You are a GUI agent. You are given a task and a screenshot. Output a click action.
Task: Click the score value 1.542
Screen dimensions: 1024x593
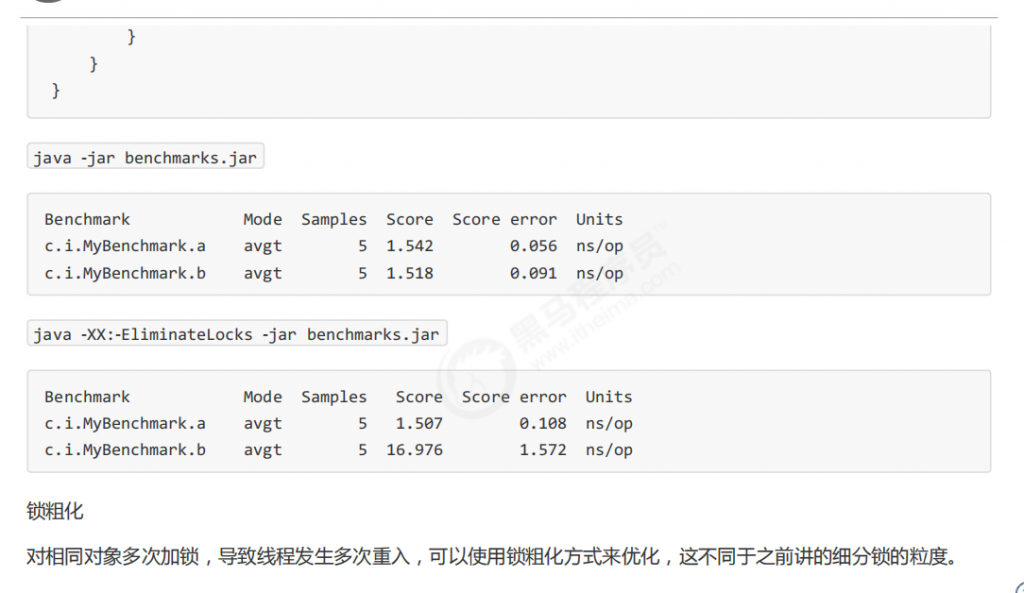[x=410, y=246]
